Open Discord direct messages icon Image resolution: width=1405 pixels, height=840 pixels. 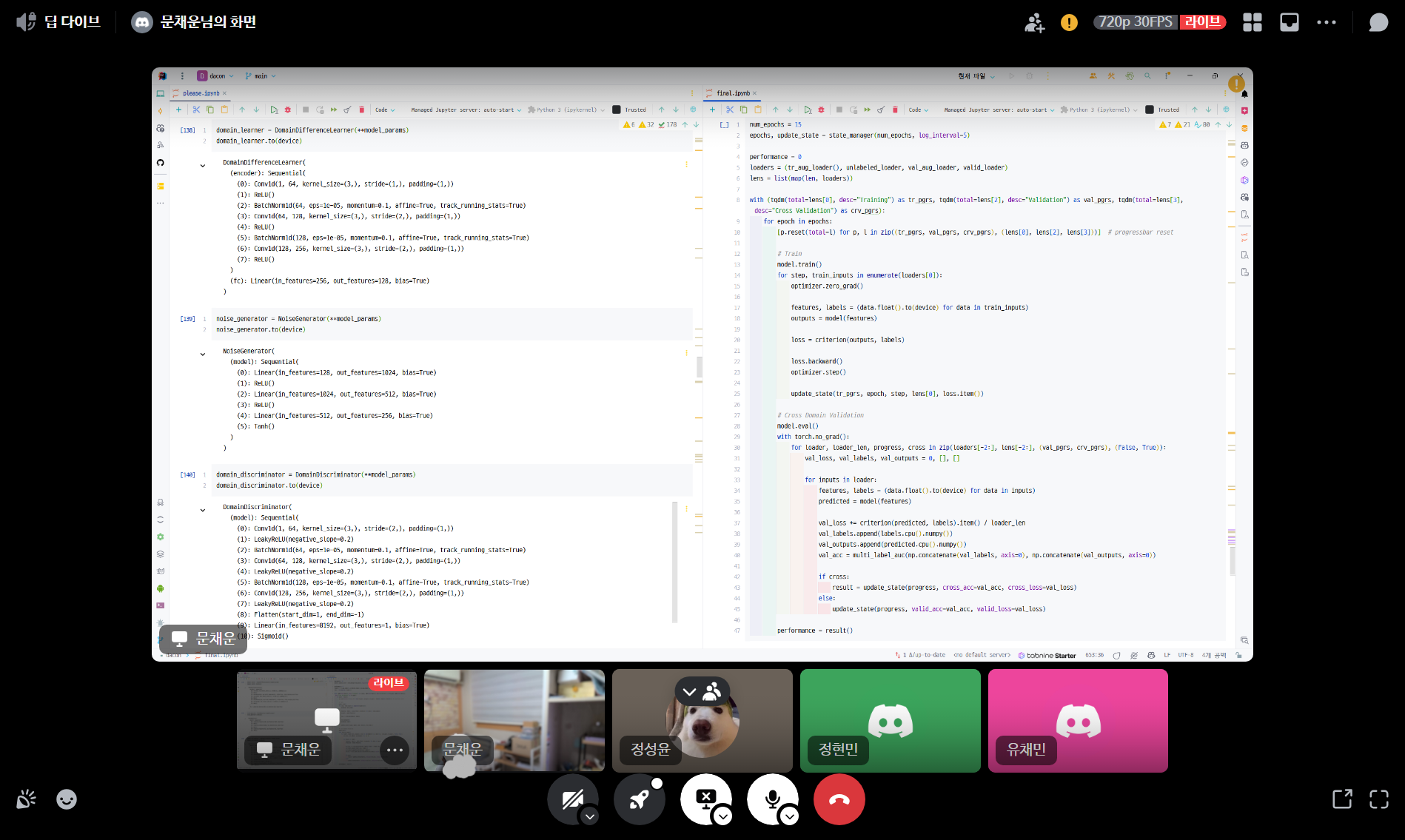coord(142,22)
